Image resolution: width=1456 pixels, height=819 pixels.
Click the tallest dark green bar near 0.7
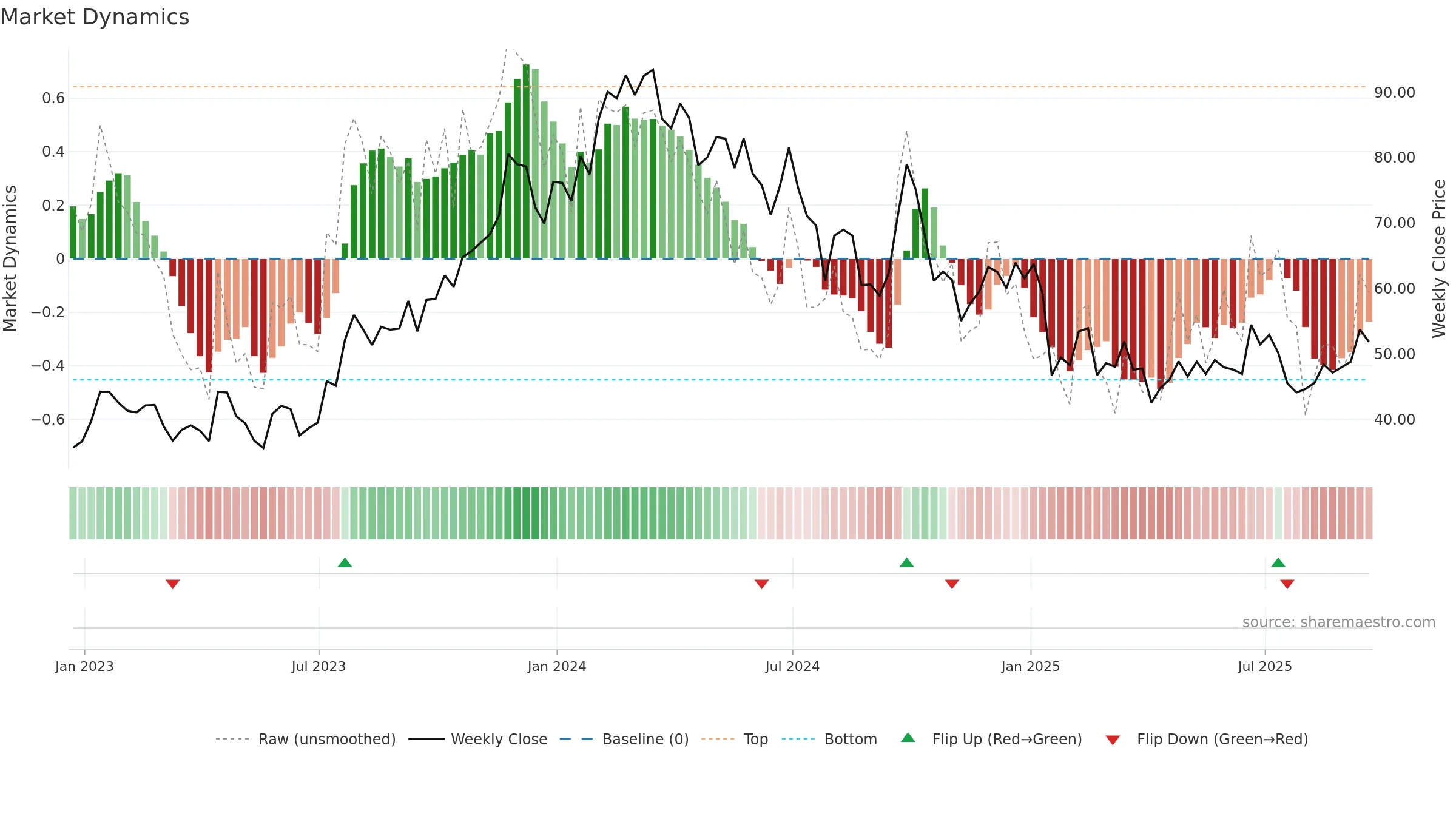526,161
